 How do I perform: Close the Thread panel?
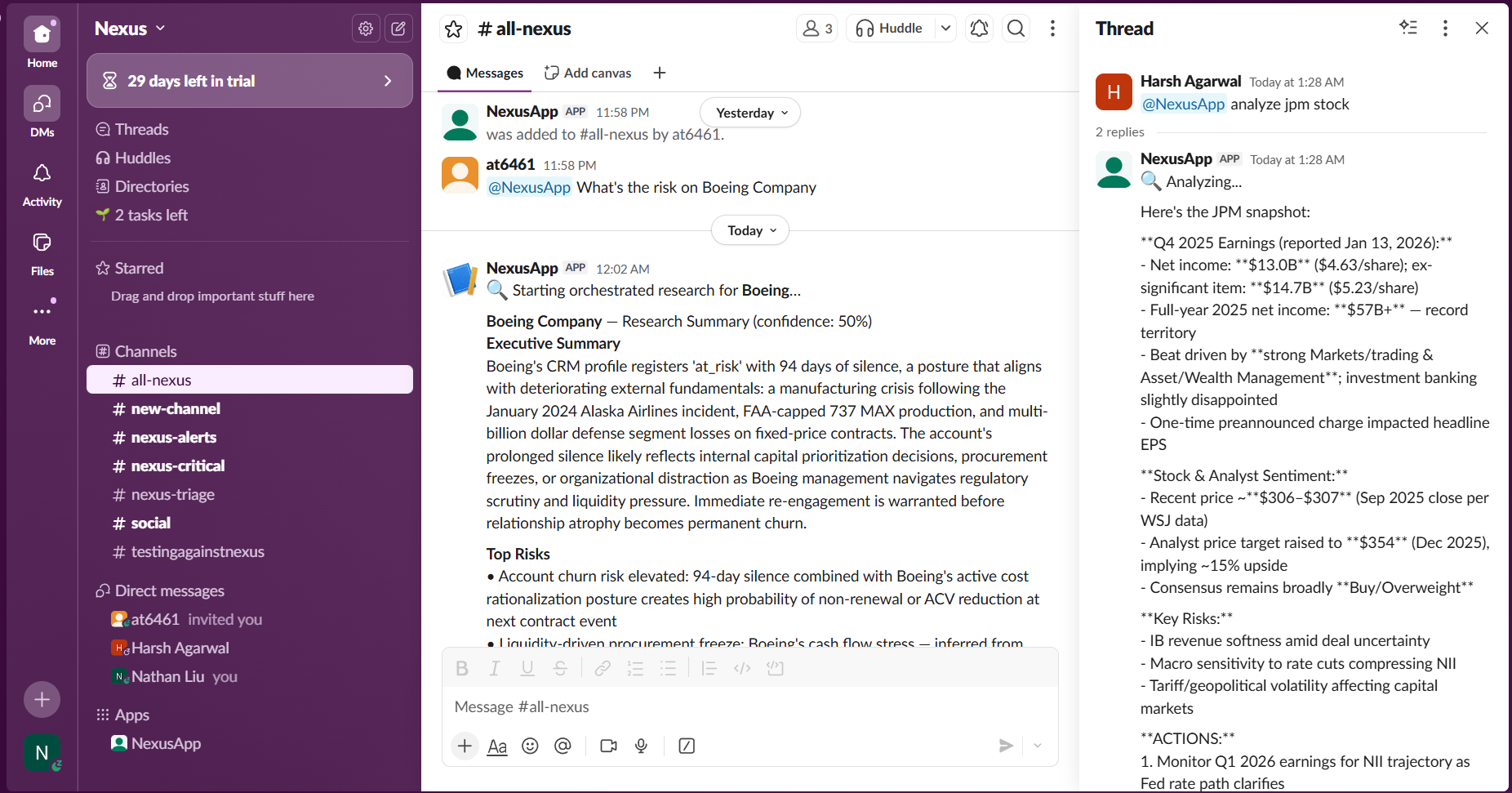click(x=1482, y=28)
